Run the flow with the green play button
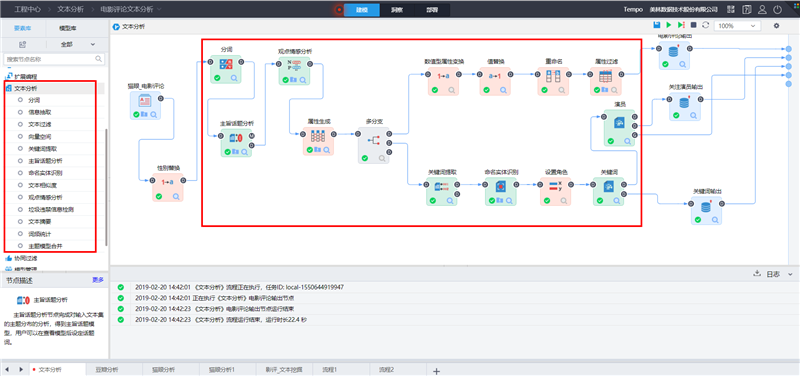Screen dimensions: 800x376 click(669, 25)
